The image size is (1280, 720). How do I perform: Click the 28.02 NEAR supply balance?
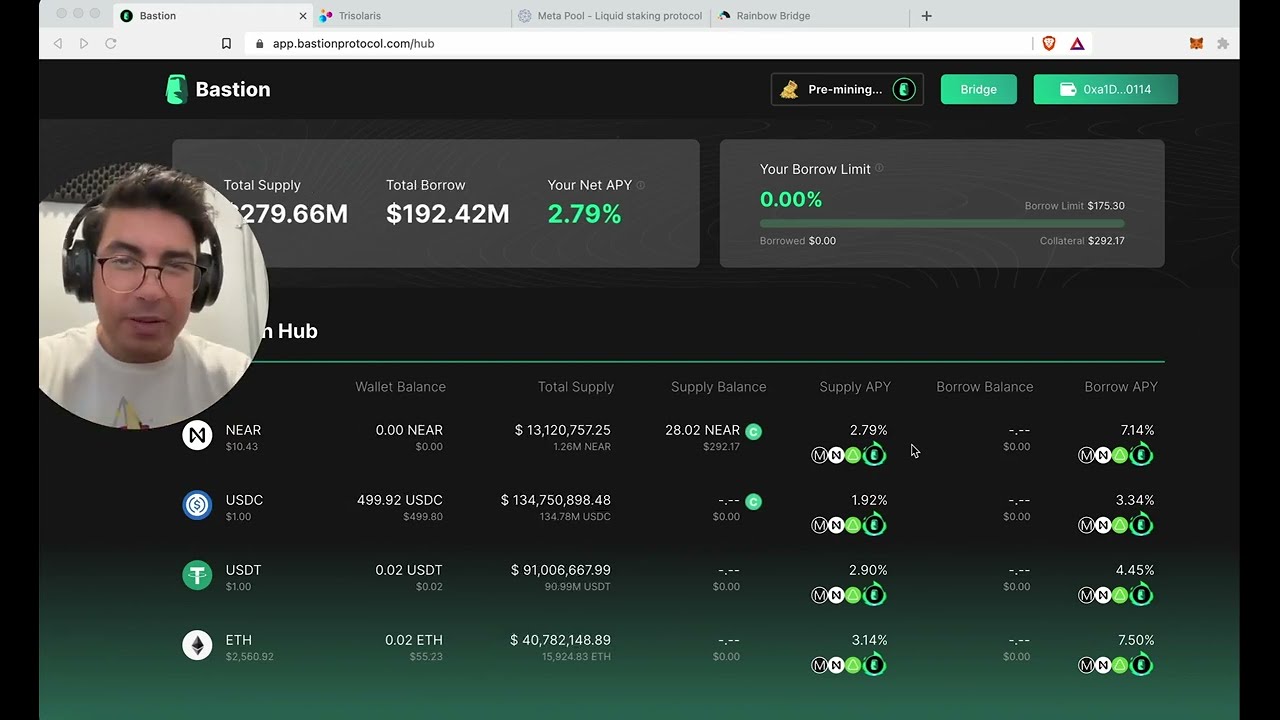click(x=702, y=430)
